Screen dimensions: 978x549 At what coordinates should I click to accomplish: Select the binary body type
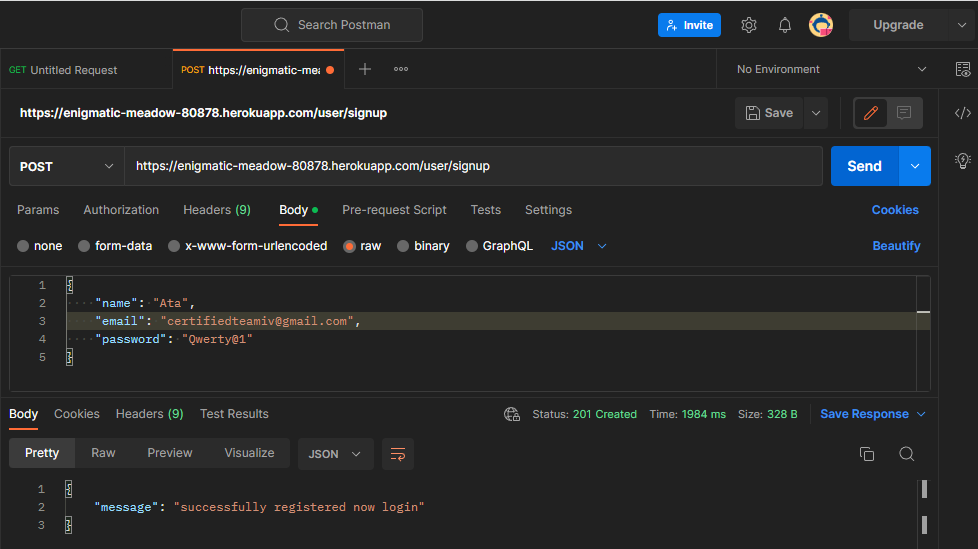tap(424, 246)
